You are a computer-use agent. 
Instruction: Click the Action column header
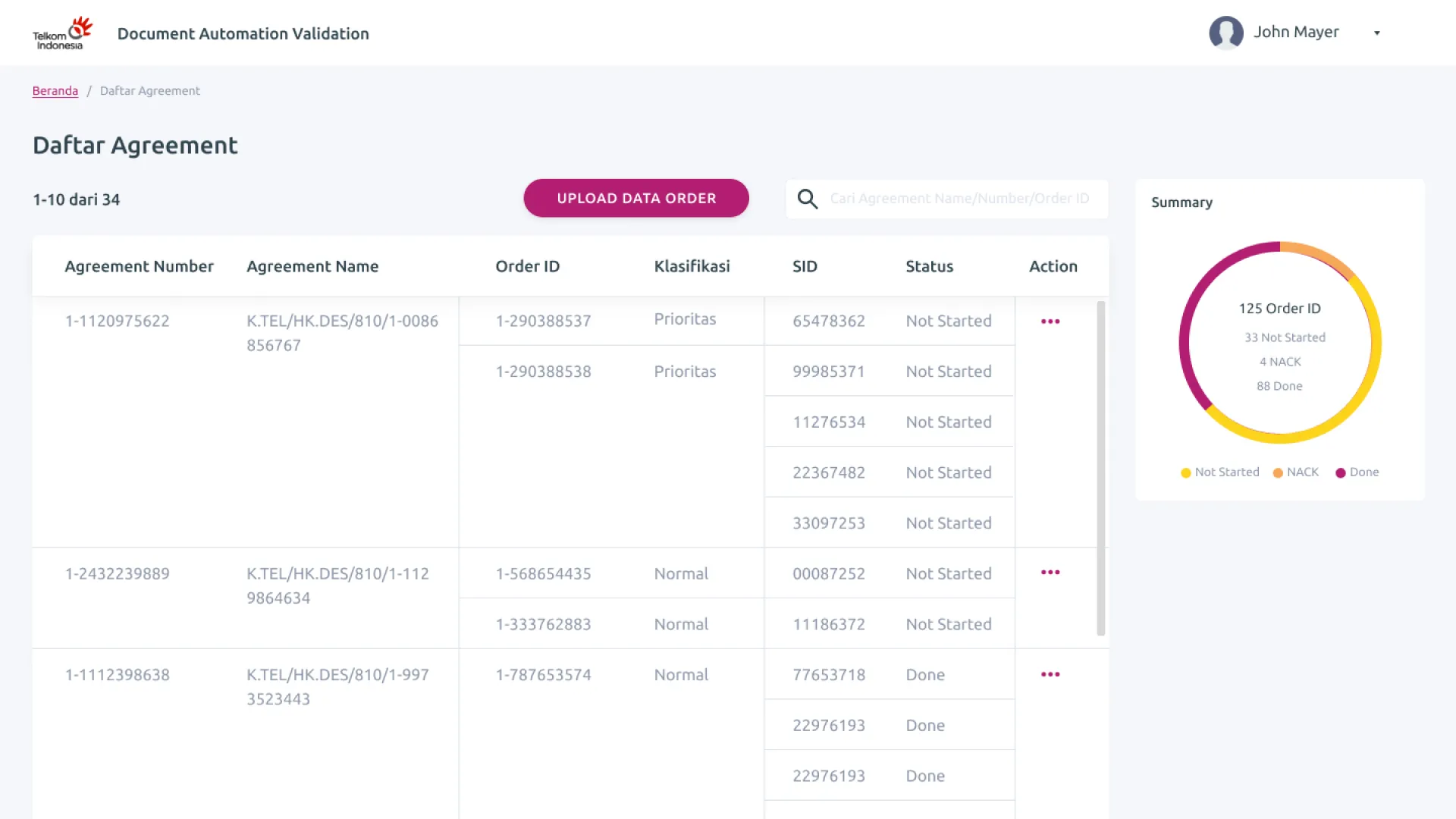coord(1053,266)
